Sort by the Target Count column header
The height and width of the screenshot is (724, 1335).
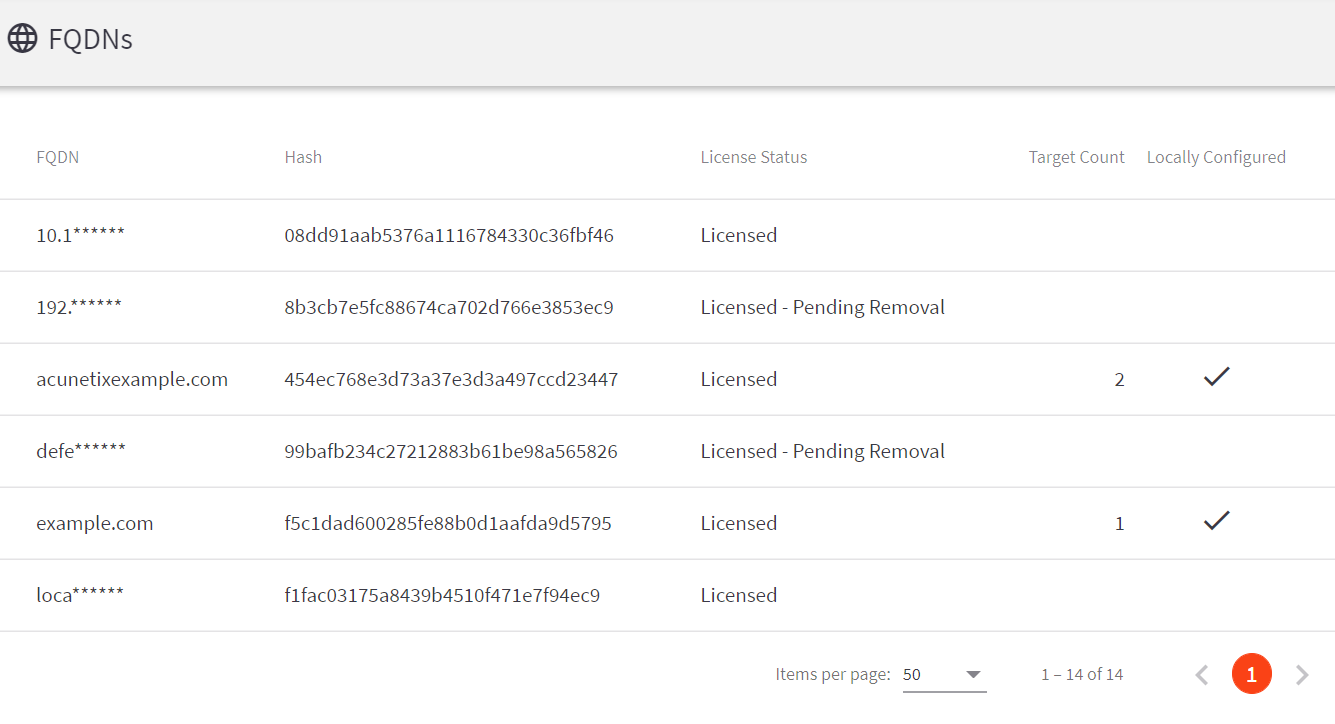coord(1076,157)
